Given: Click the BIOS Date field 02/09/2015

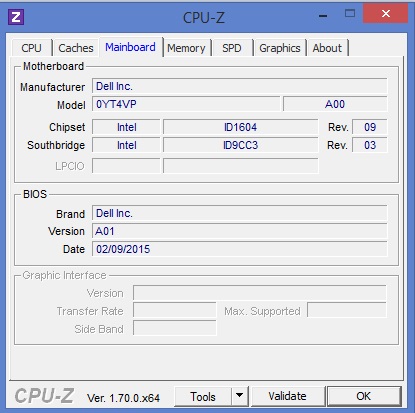Looking at the screenshot, I should coord(240,249).
